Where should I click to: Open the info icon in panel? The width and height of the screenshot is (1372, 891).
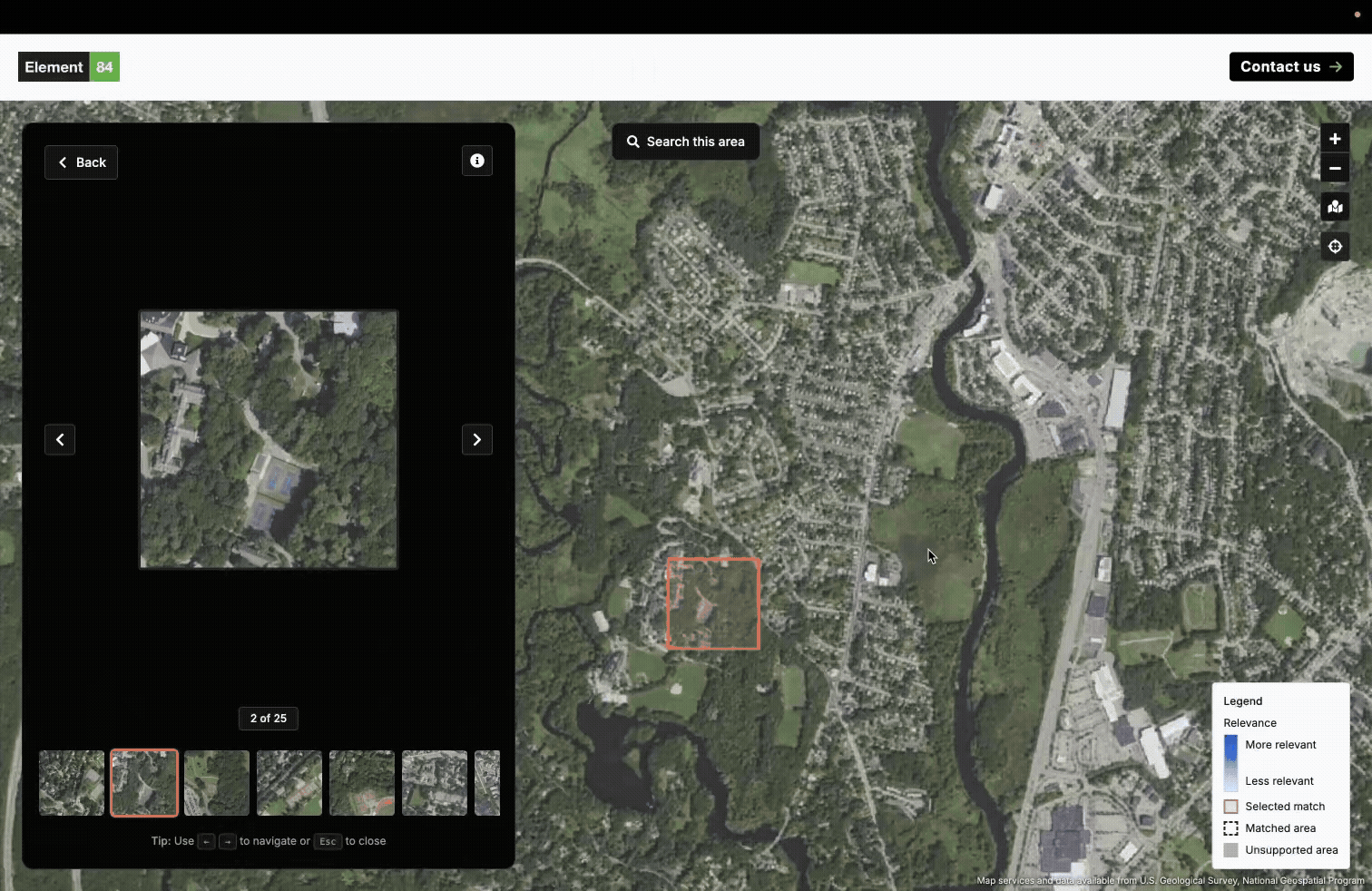point(477,162)
